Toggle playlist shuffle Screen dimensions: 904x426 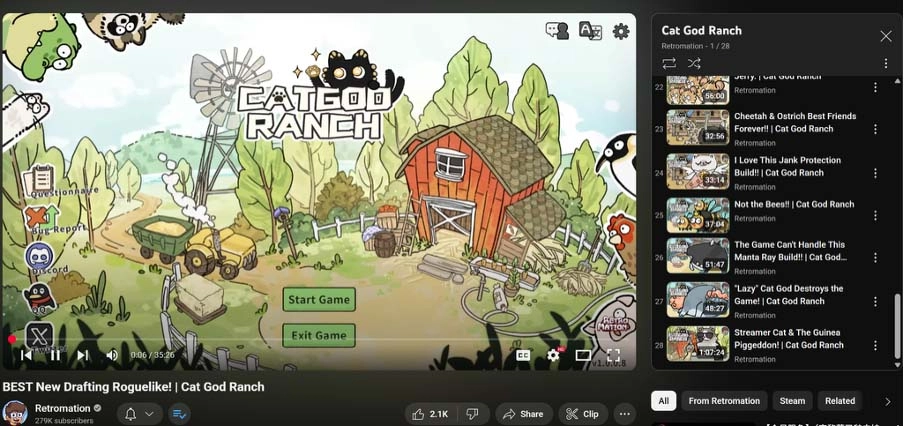click(x=694, y=63)
